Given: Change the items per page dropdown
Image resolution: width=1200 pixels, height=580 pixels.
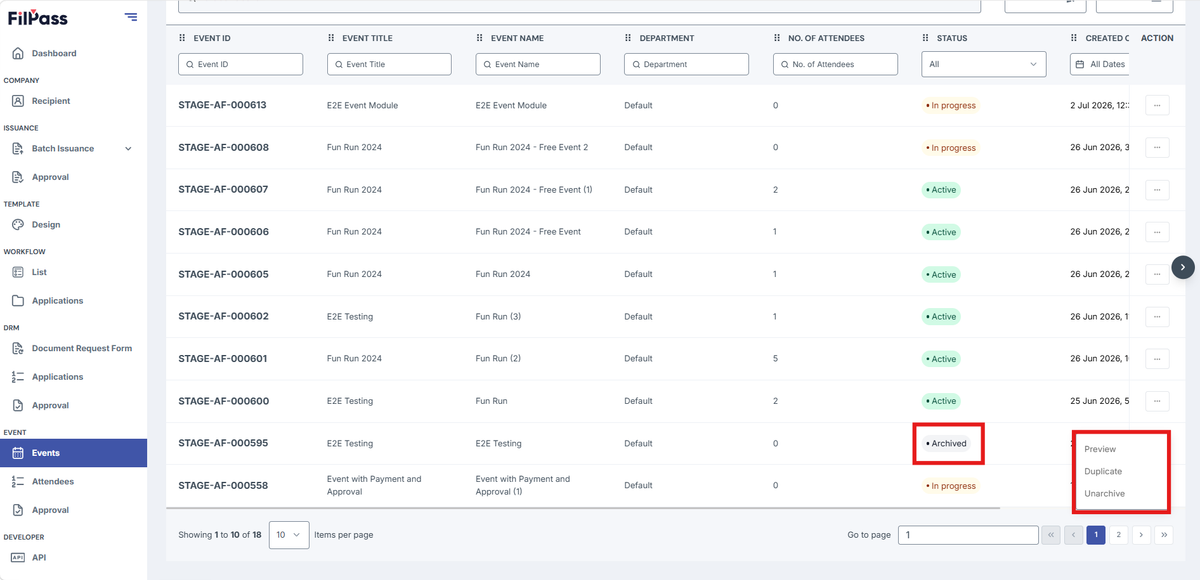Looking at the screenshot, I should 288,535.
